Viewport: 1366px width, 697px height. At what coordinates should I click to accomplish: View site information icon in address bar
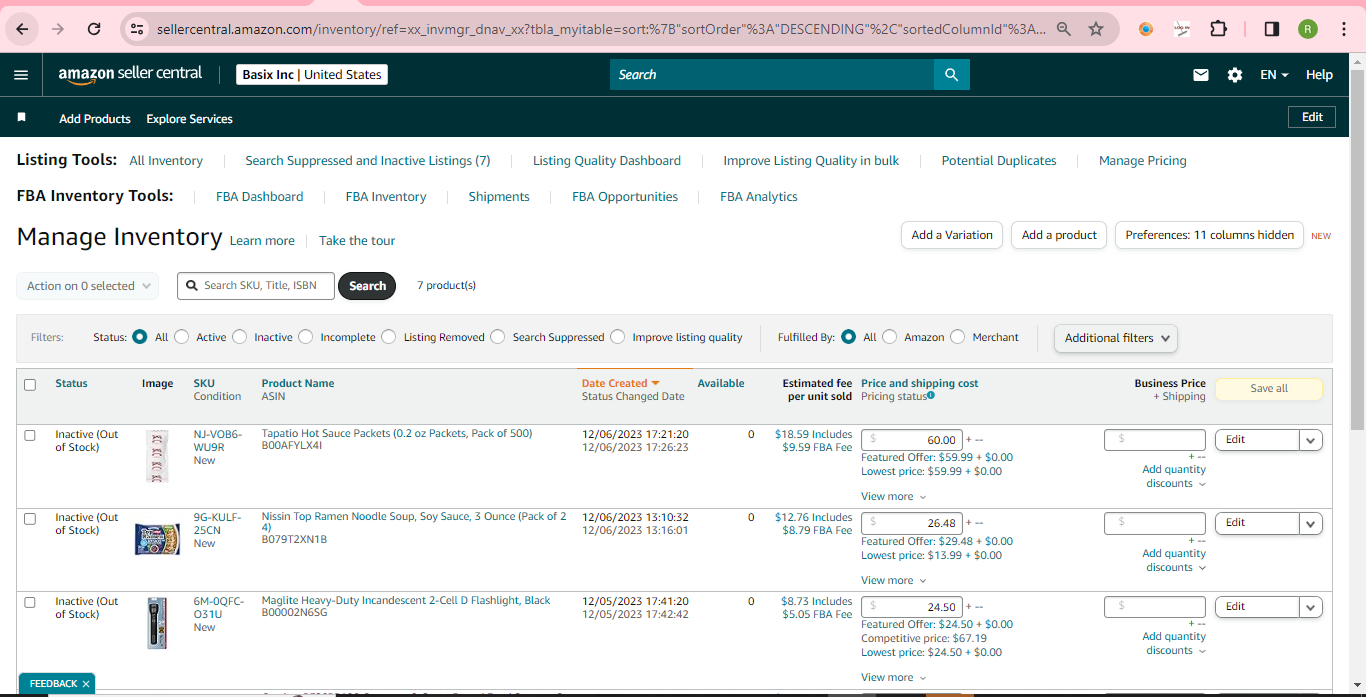tap(137, 29)
